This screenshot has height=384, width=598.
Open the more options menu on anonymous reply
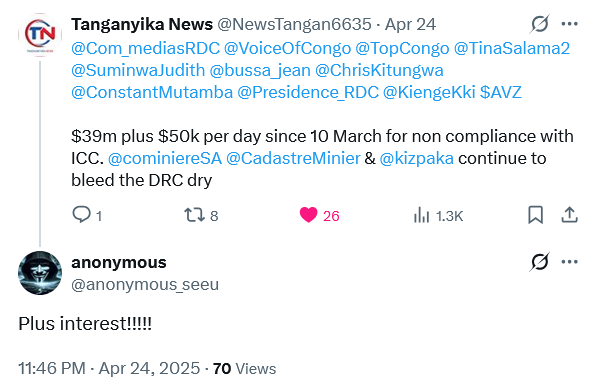[570, 262]
